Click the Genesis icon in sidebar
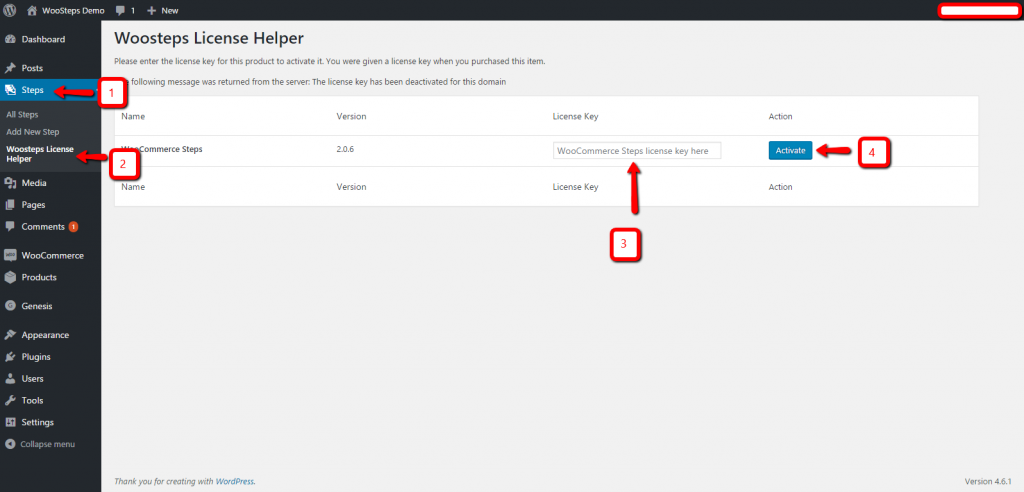This screenshot has width=1024, height=492. (10, 306)
